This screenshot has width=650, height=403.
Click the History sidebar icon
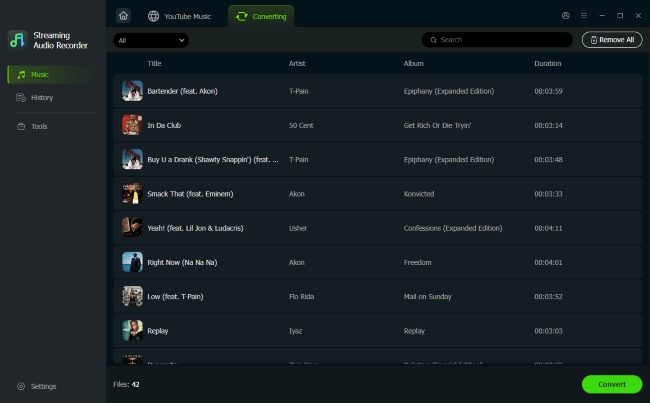pyautogui.click(x=21, y=97)
